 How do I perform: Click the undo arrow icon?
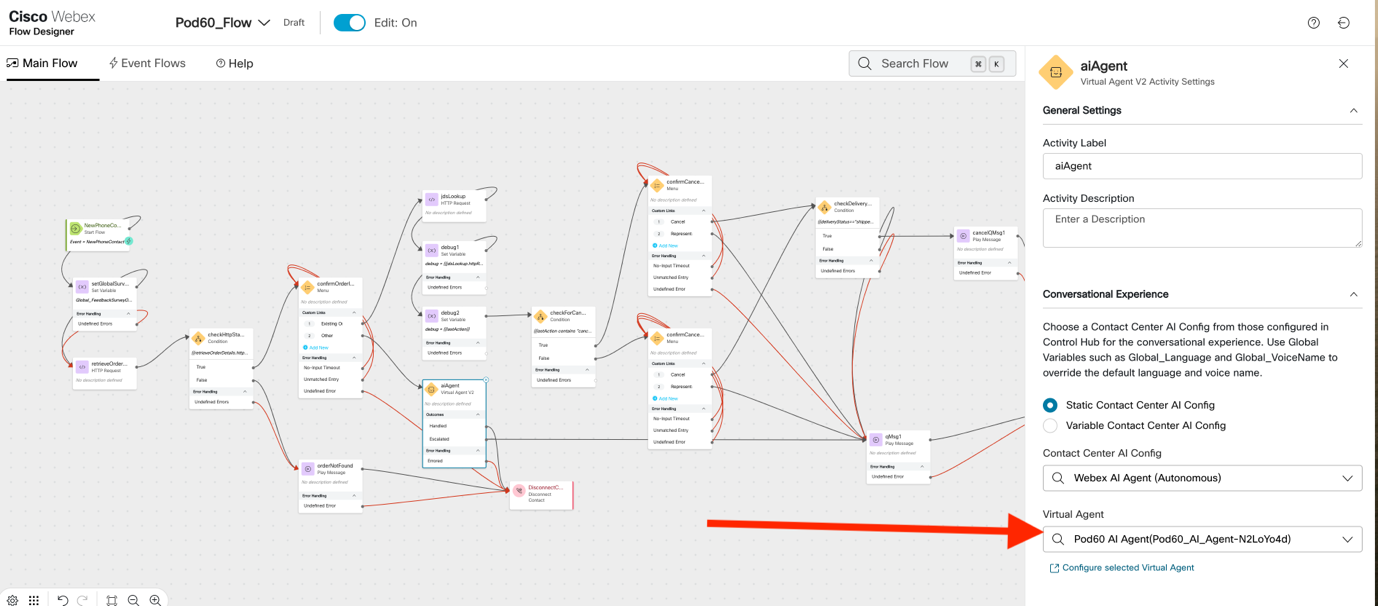(62, 600)
